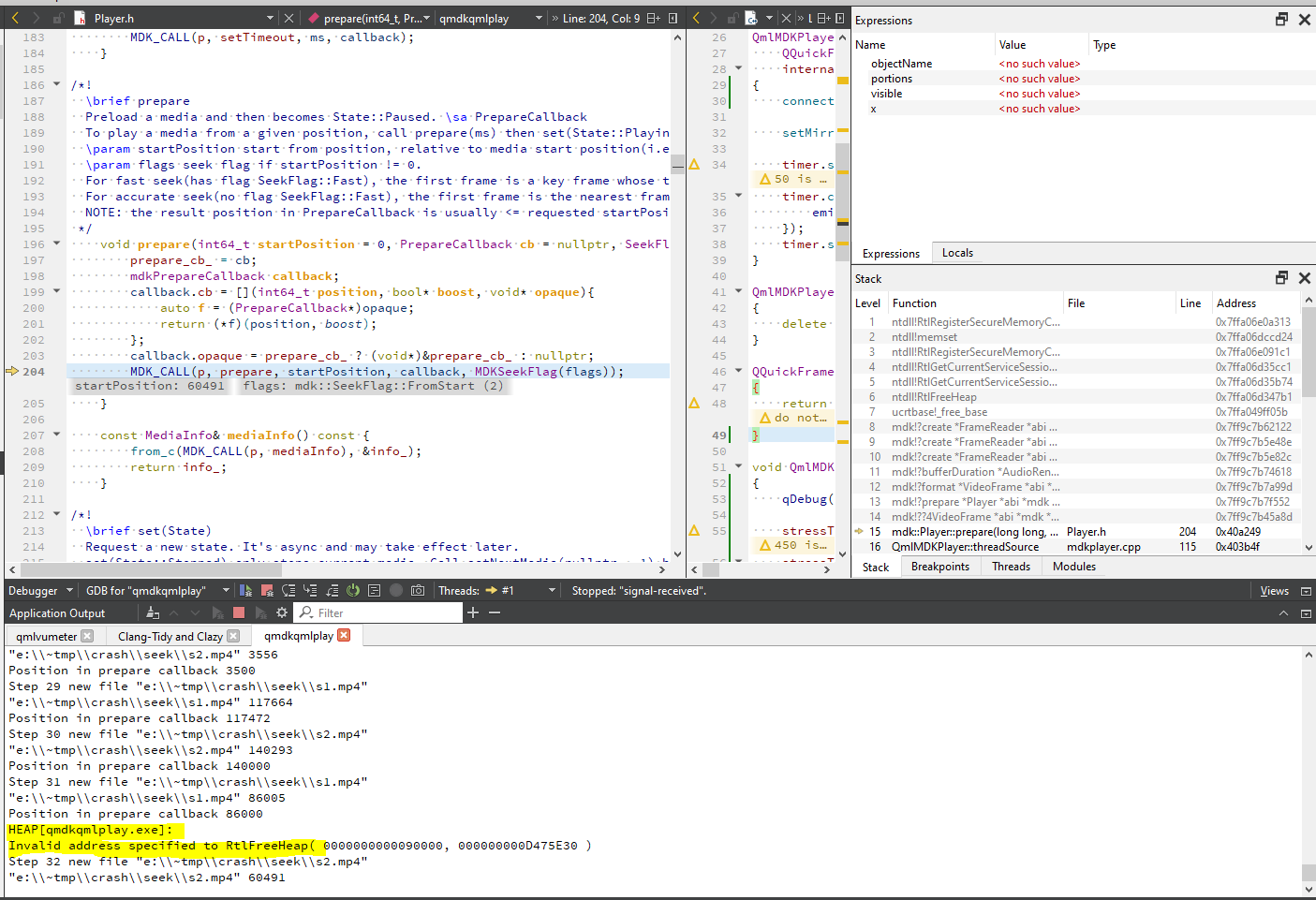Open Application Output settings gear
Viewport: 1316px width, 900px height.
[282, 612]
